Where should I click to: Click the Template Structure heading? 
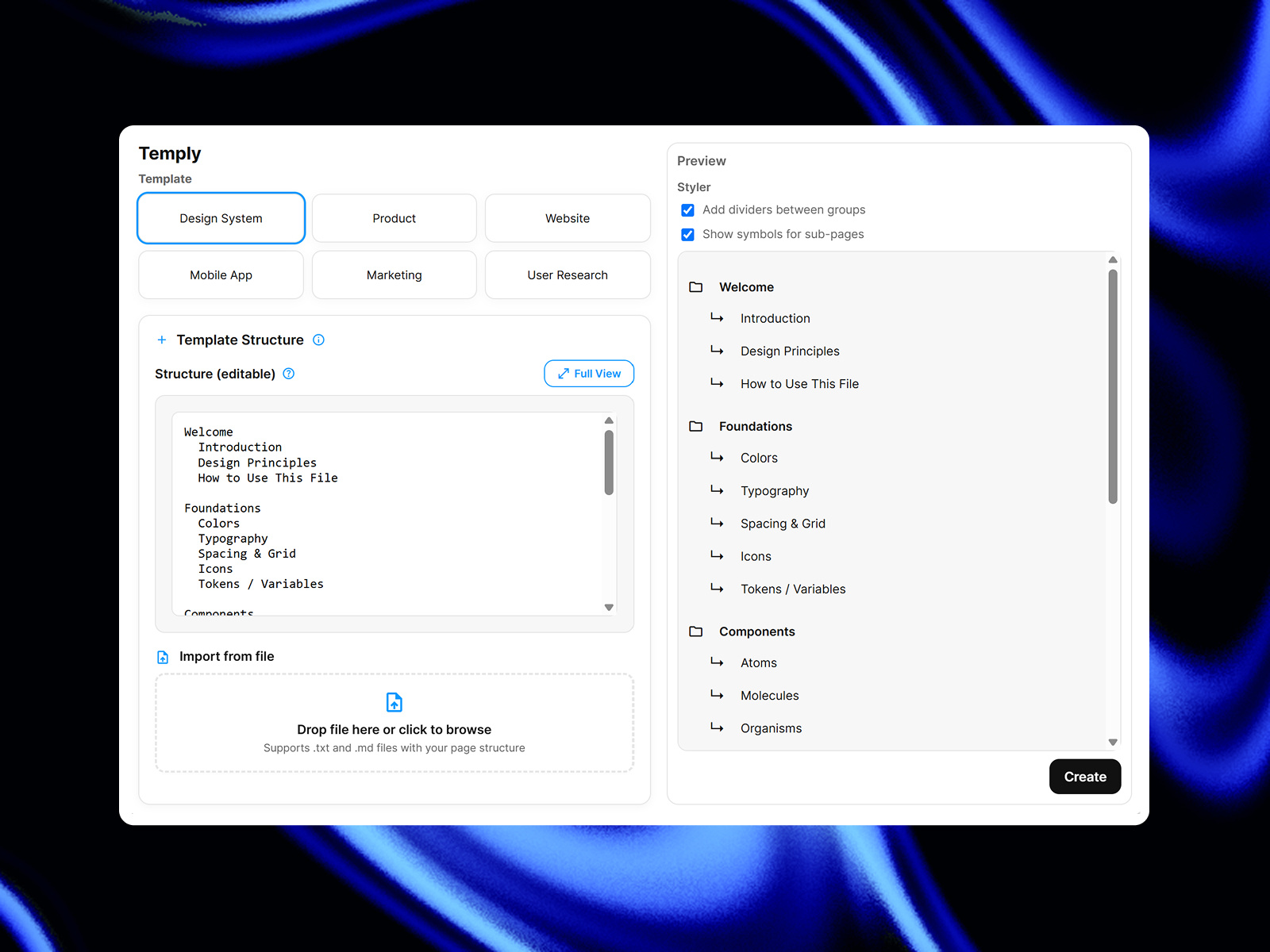pos(240,340)
